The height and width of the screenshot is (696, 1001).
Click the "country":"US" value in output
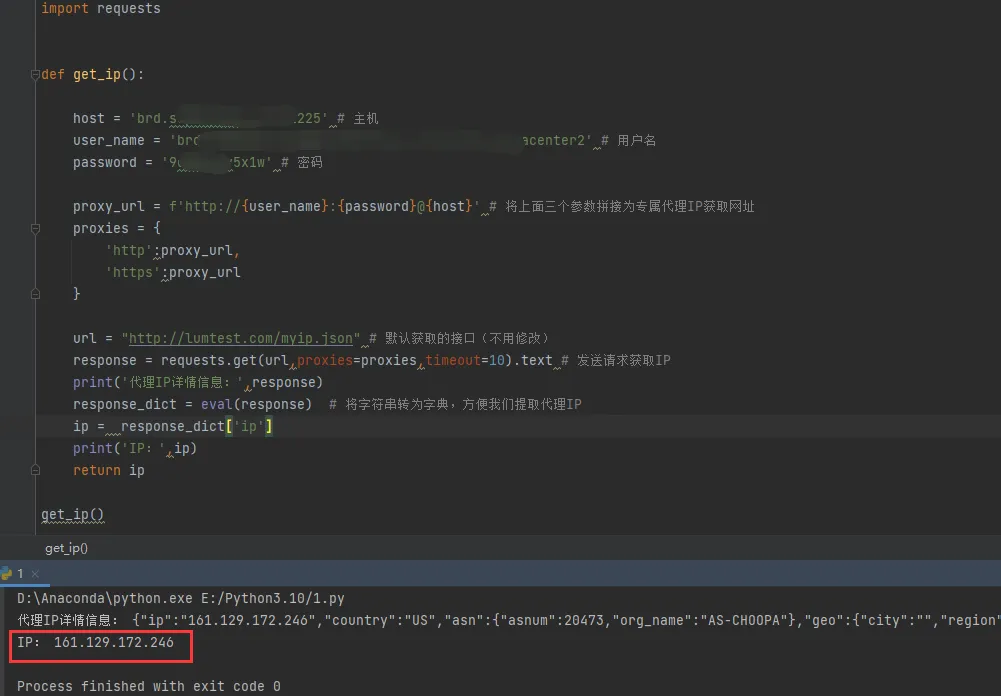coord(380,620)
